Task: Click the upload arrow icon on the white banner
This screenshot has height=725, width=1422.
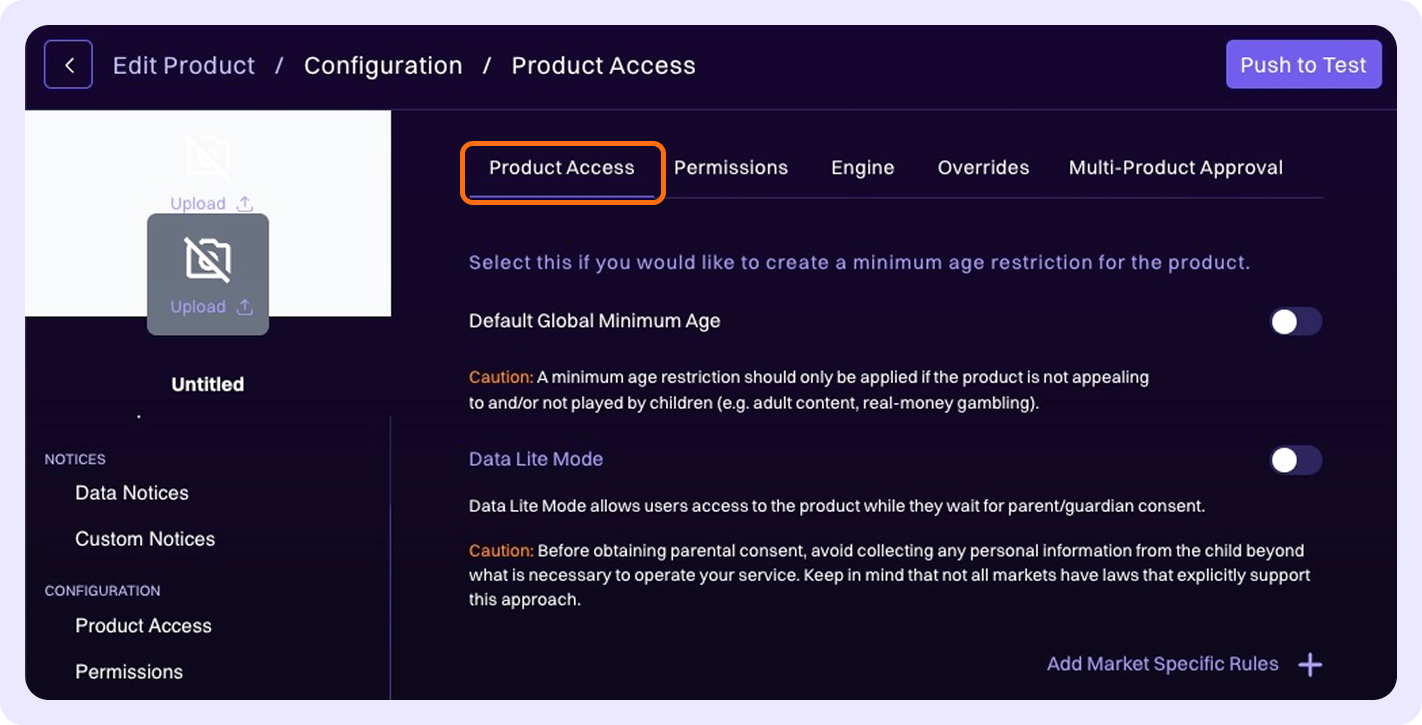Action: click(245, 204)
